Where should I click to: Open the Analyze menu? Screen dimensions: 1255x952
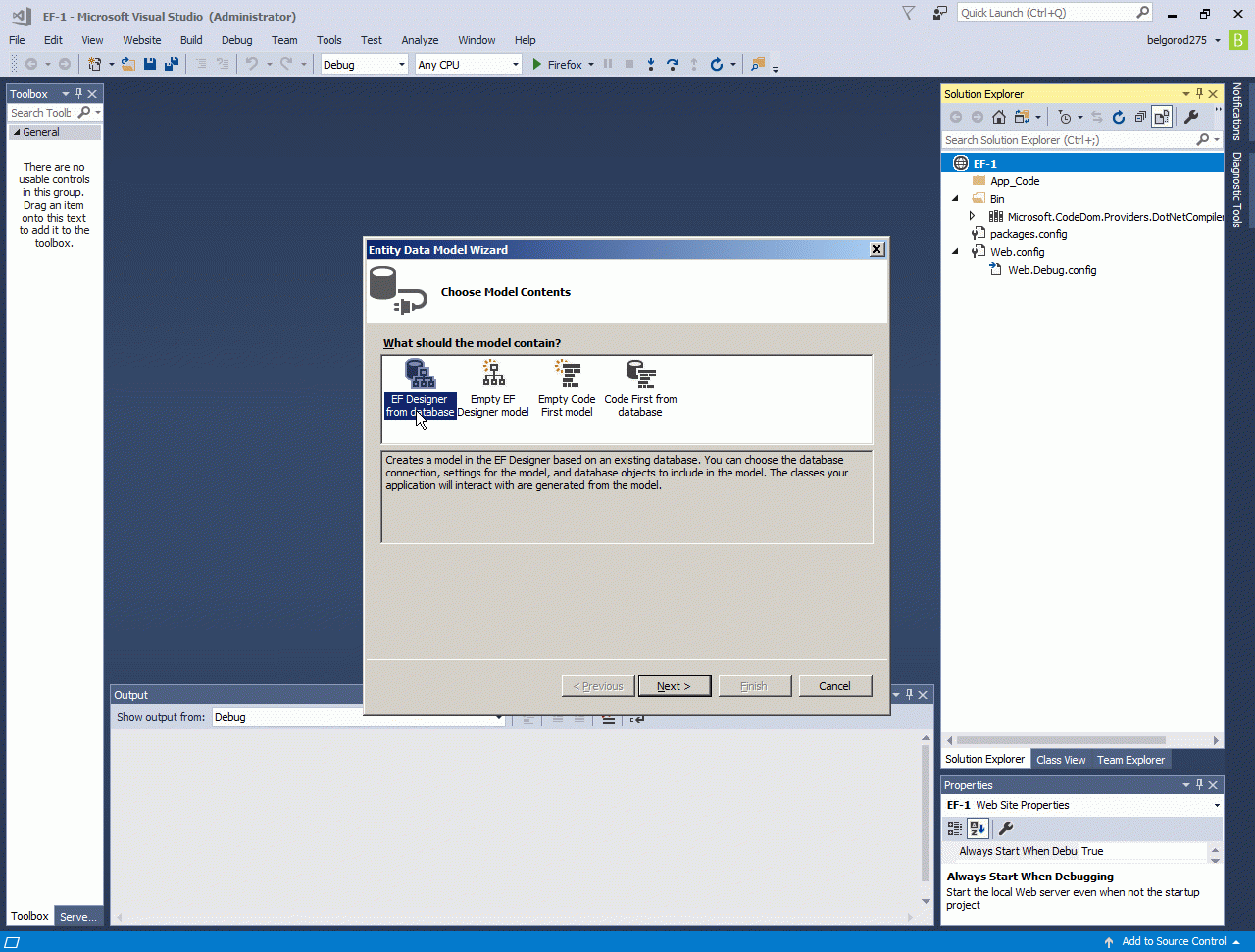tap(420, 40)
